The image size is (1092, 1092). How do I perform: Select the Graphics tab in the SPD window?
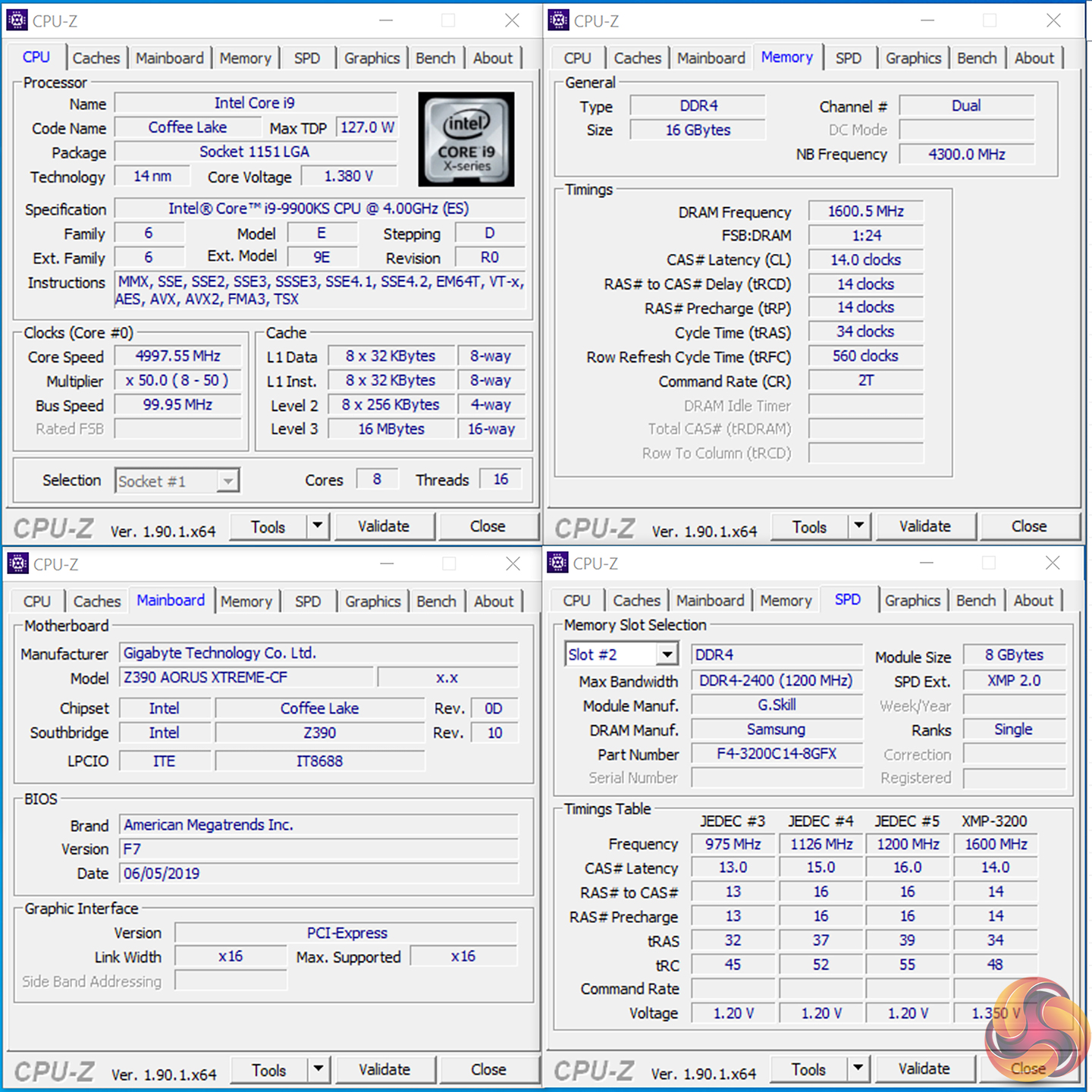point(912,601)
